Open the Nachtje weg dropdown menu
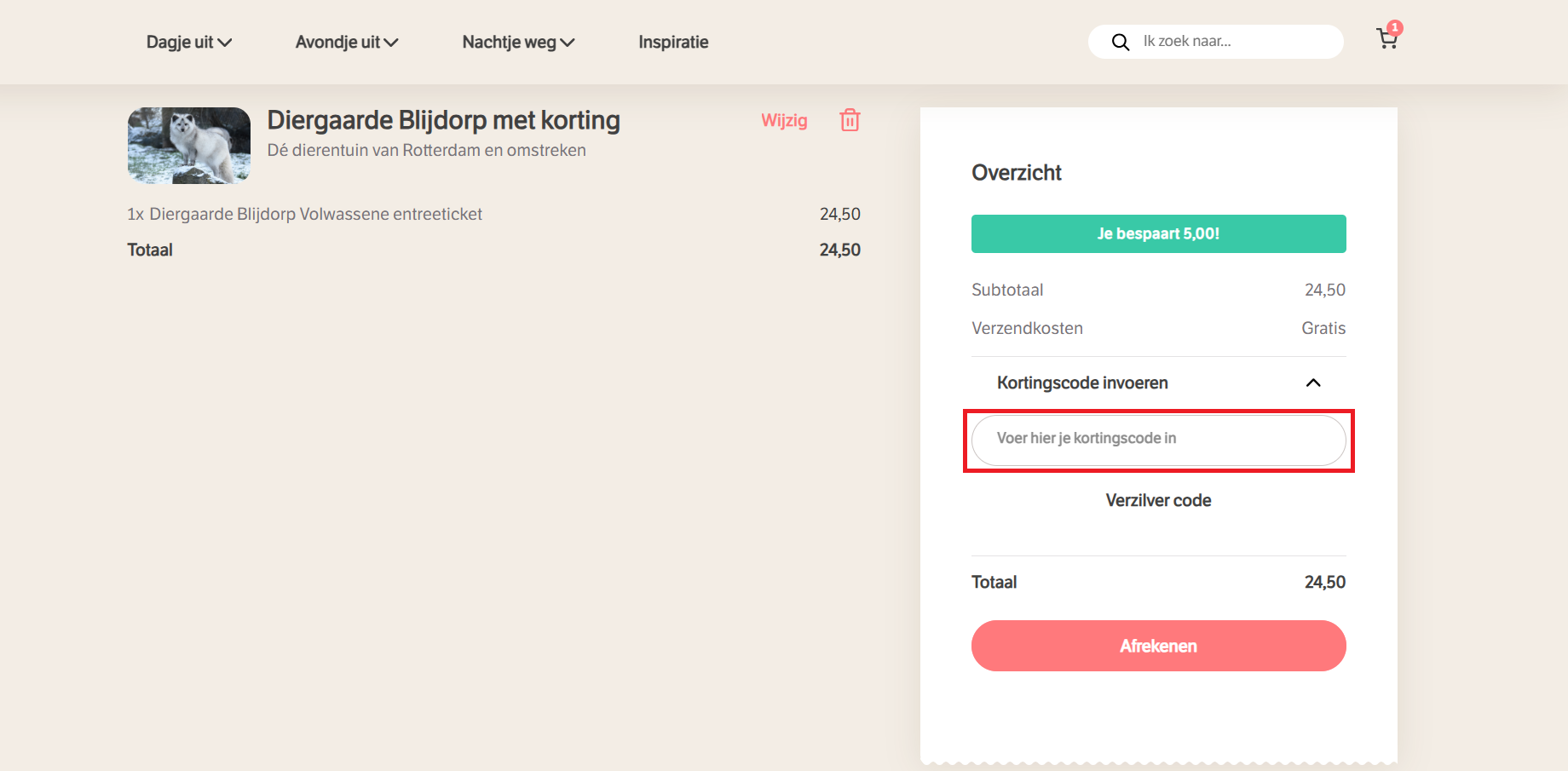This screenshot has height=771, width=1568. [518, 42]
